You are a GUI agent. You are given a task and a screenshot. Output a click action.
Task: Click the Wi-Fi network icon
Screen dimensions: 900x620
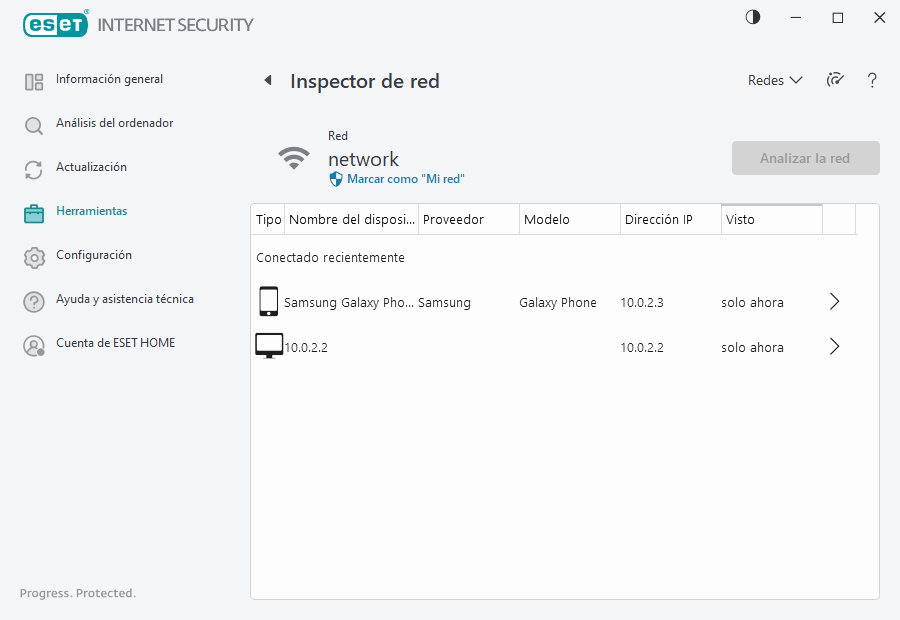tap(293, 158)
